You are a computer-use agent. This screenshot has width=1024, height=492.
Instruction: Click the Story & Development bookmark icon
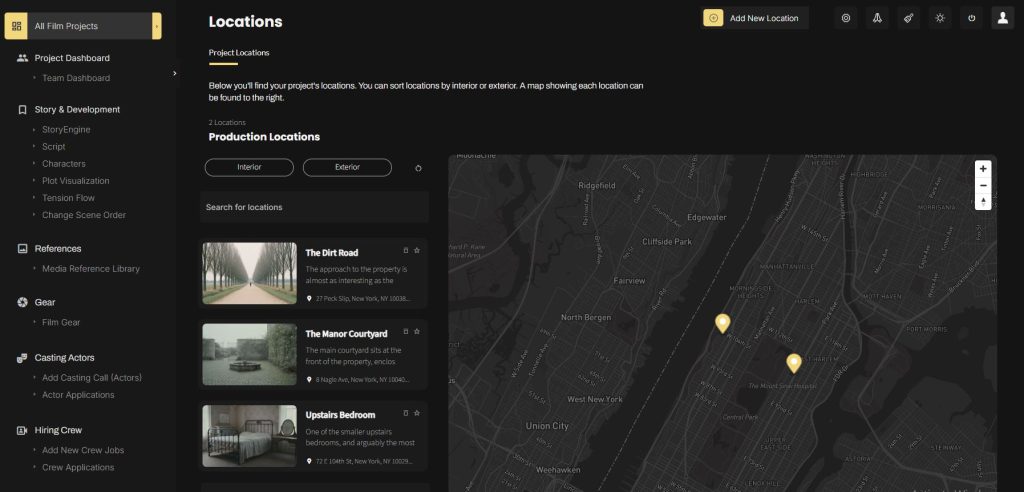[22, 110]
